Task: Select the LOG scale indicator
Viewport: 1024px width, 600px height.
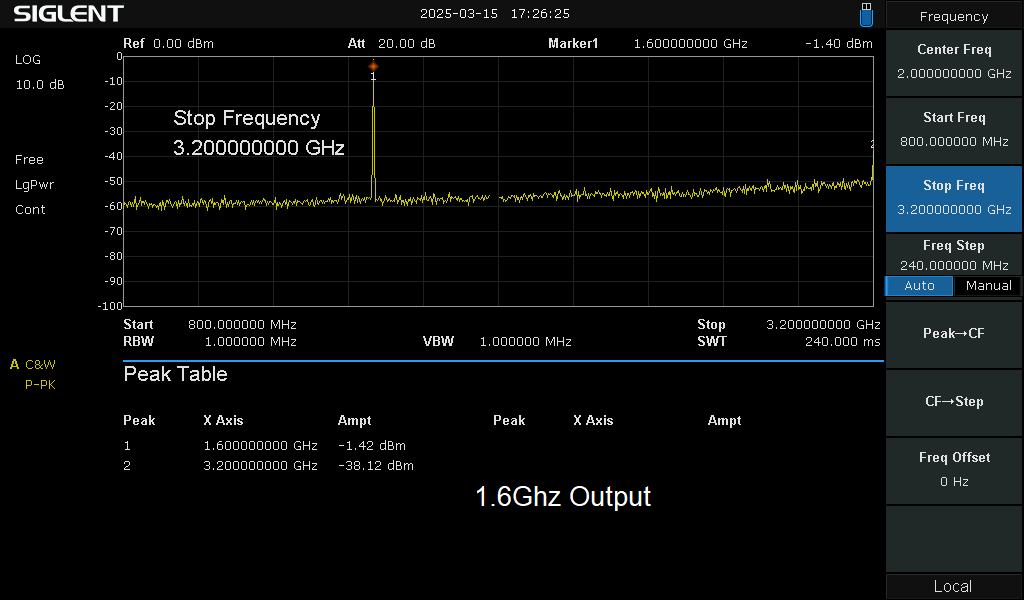Action: pyautogui.click(x=26, y=60)
